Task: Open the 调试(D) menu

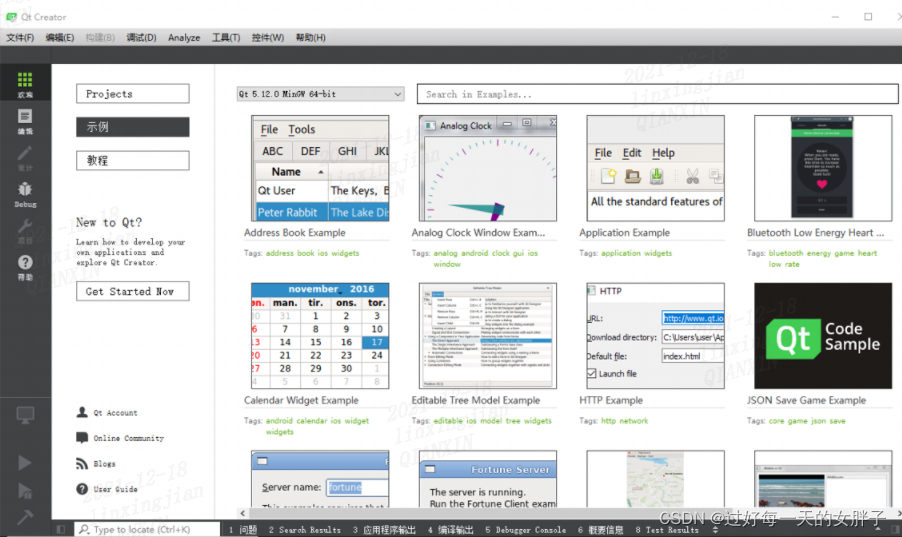Action: click(x=142, y=37)
